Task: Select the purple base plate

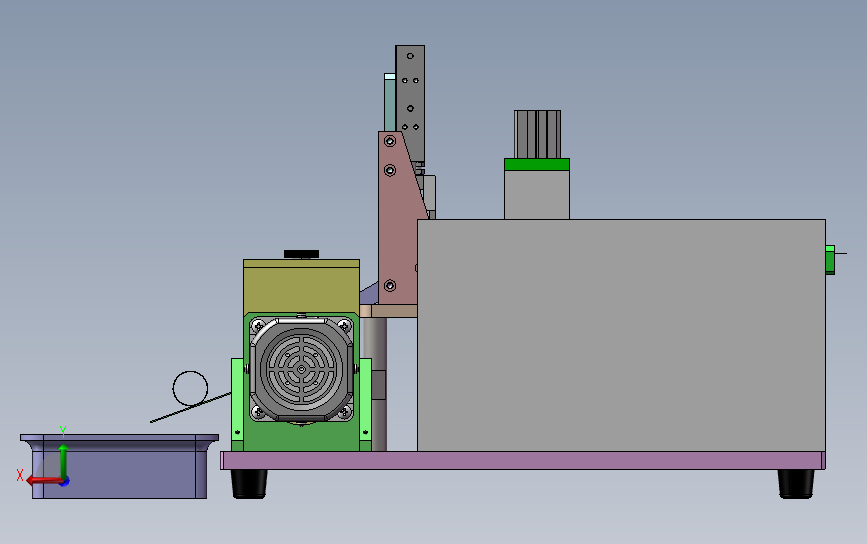Action: (523, 461)
